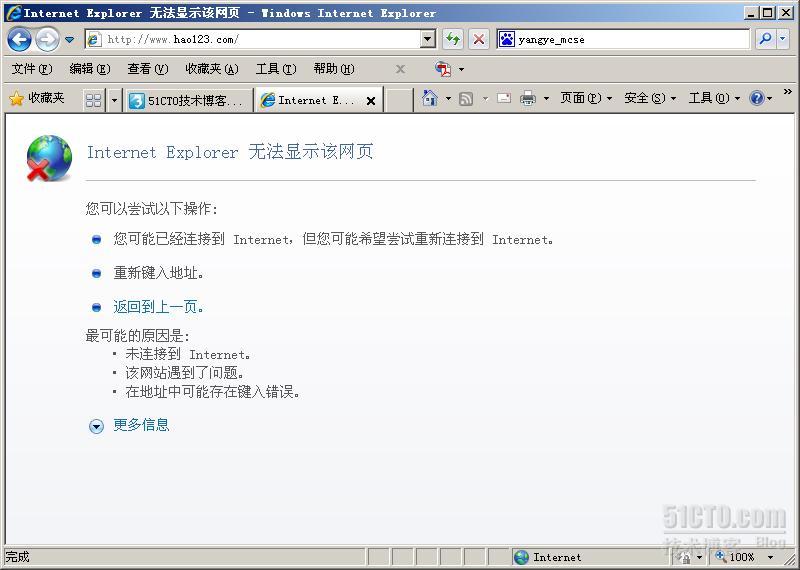Click the RSS feeds icon
The width and height of the screenshot is (800, 570).
coord(466,98)
